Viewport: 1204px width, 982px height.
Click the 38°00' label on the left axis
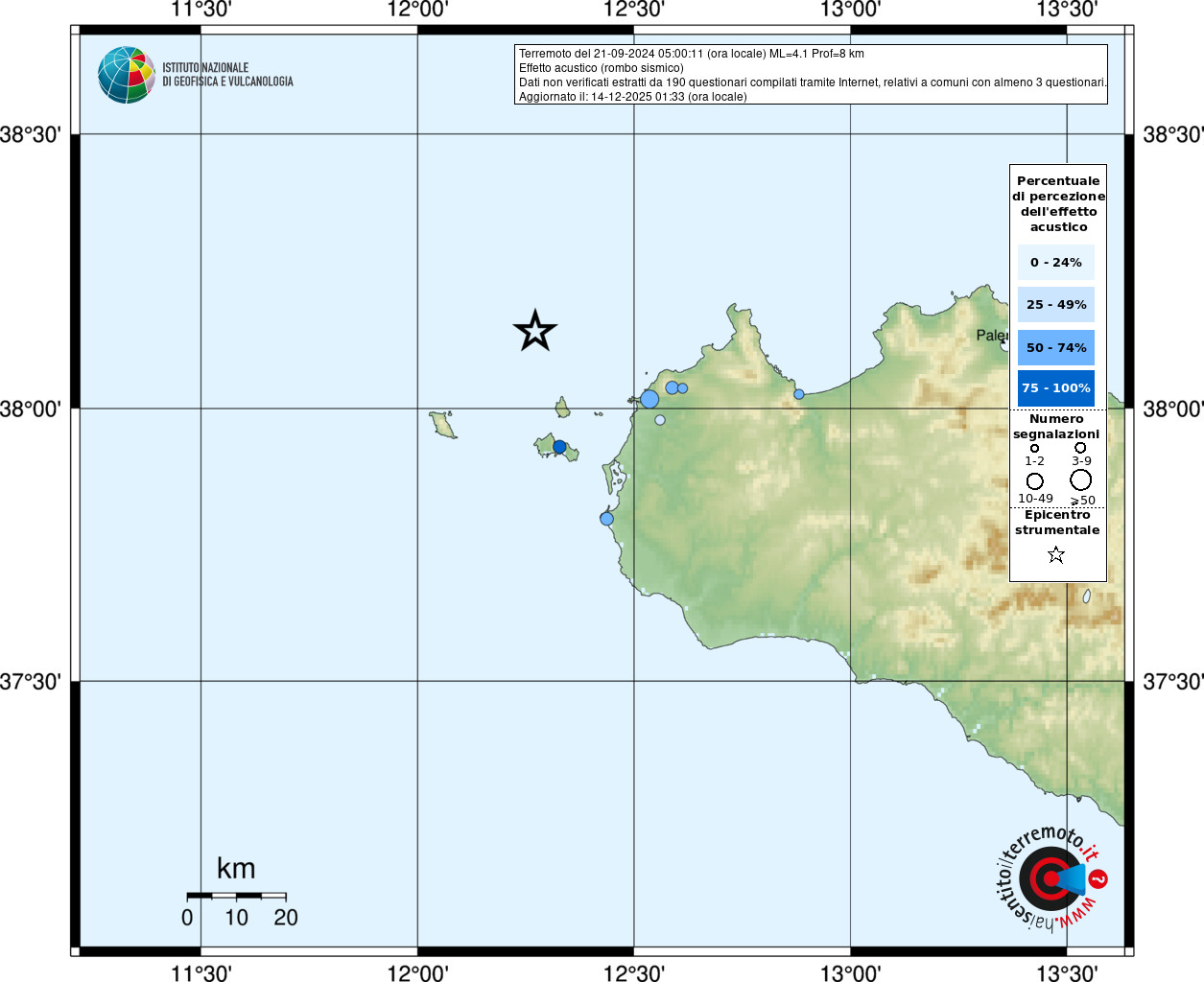click(x=31, y=409)
